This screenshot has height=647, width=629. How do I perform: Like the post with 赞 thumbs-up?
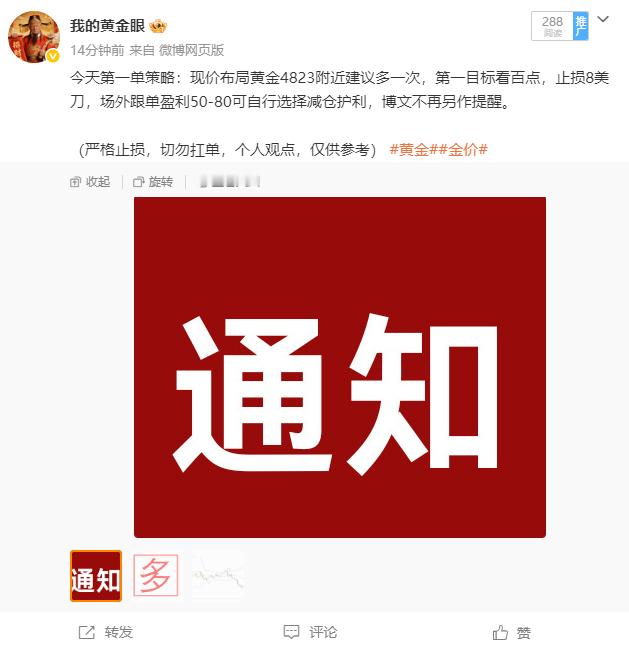tap(500, 632)
